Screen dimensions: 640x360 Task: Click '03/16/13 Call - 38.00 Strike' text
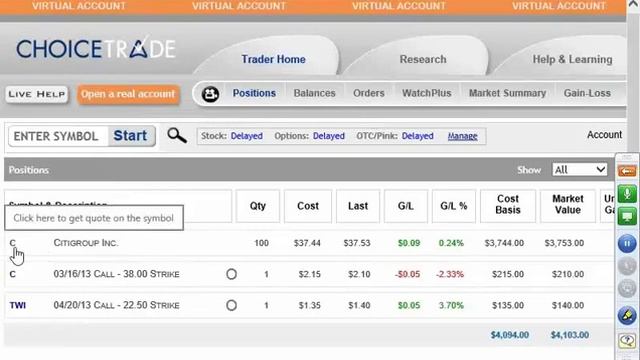(x=116, y=274)
